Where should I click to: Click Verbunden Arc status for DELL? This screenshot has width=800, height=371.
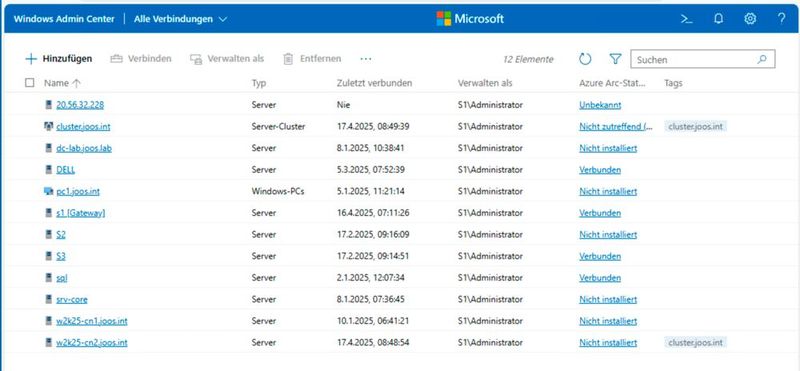(600, 169)
